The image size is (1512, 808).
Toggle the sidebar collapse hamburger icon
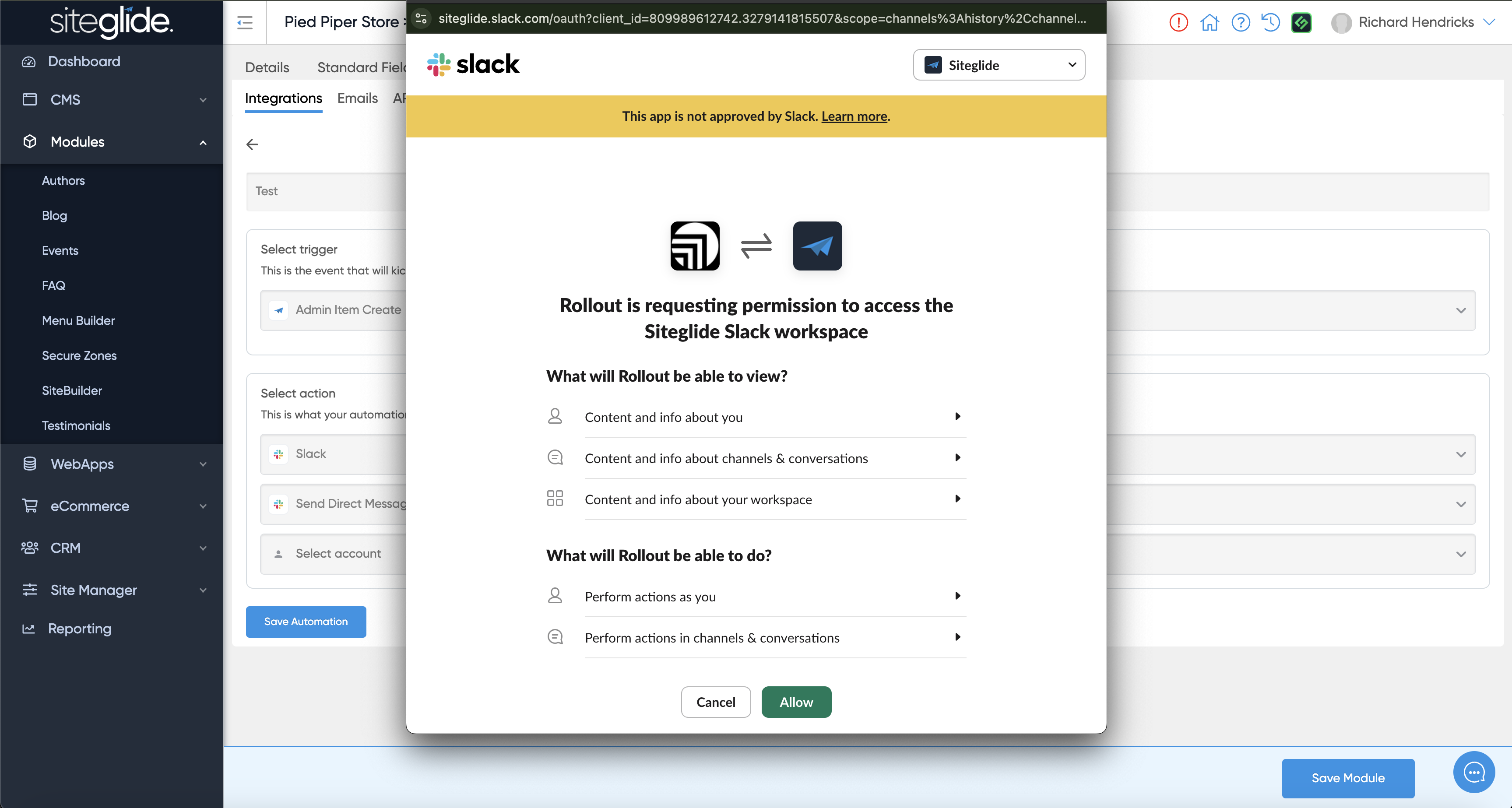point(245,22)
